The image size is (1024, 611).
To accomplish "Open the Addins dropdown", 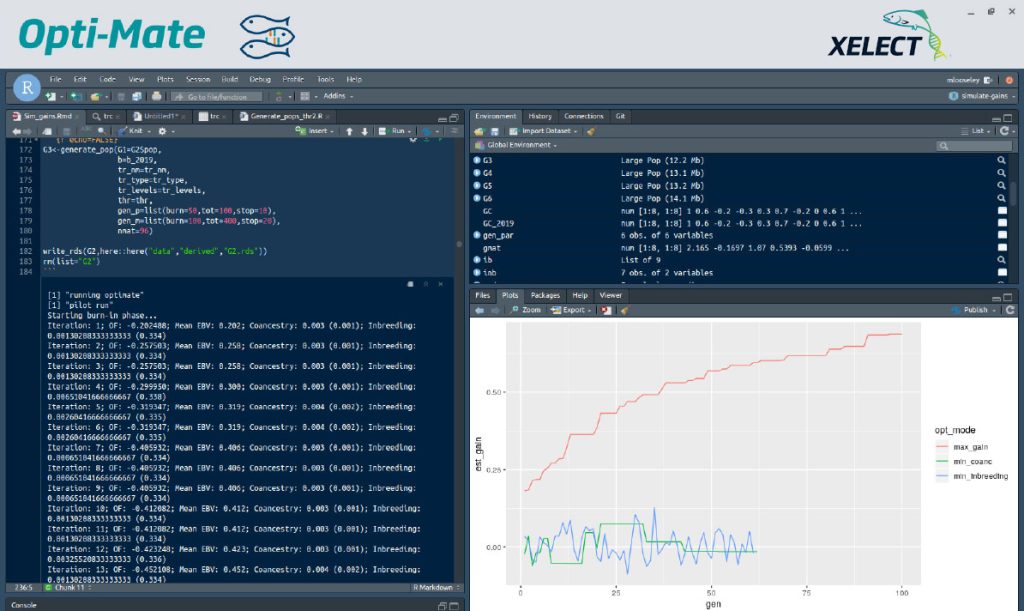I will point(338,96).
